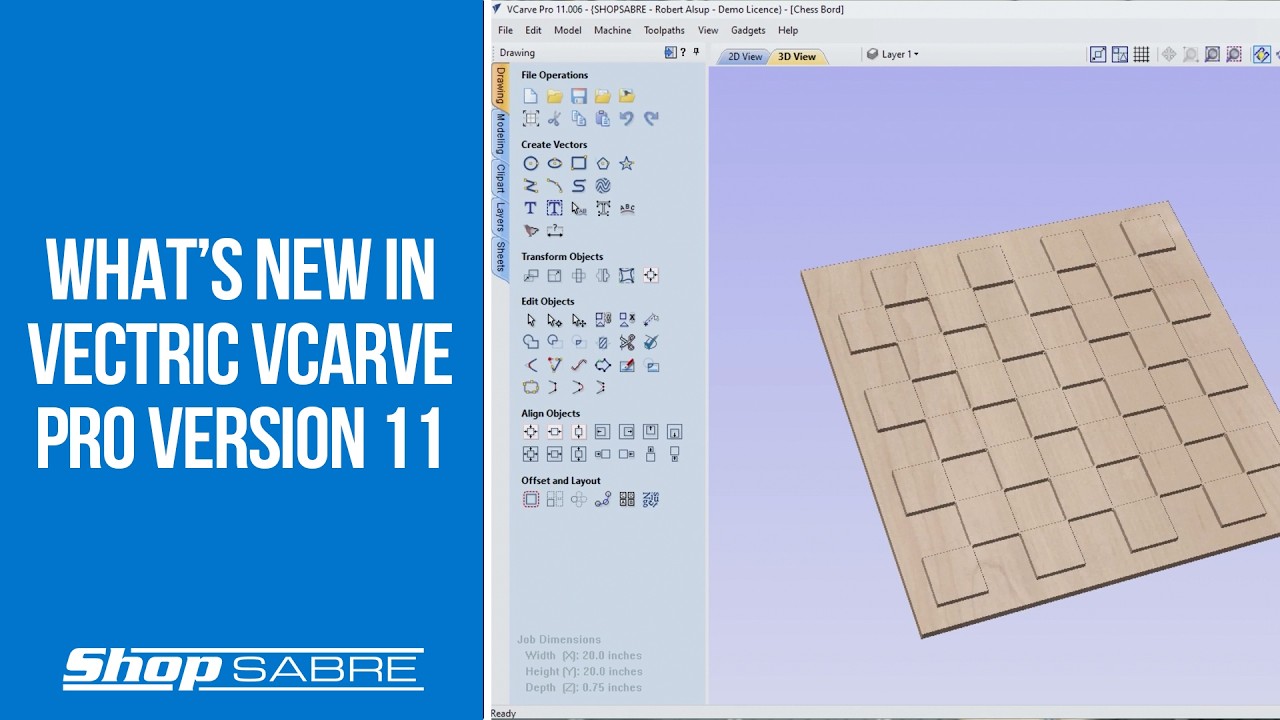Open the Toolpaths menu
Image resolution: width=1280 pixels, height=720 pixels.
[664, 30]
